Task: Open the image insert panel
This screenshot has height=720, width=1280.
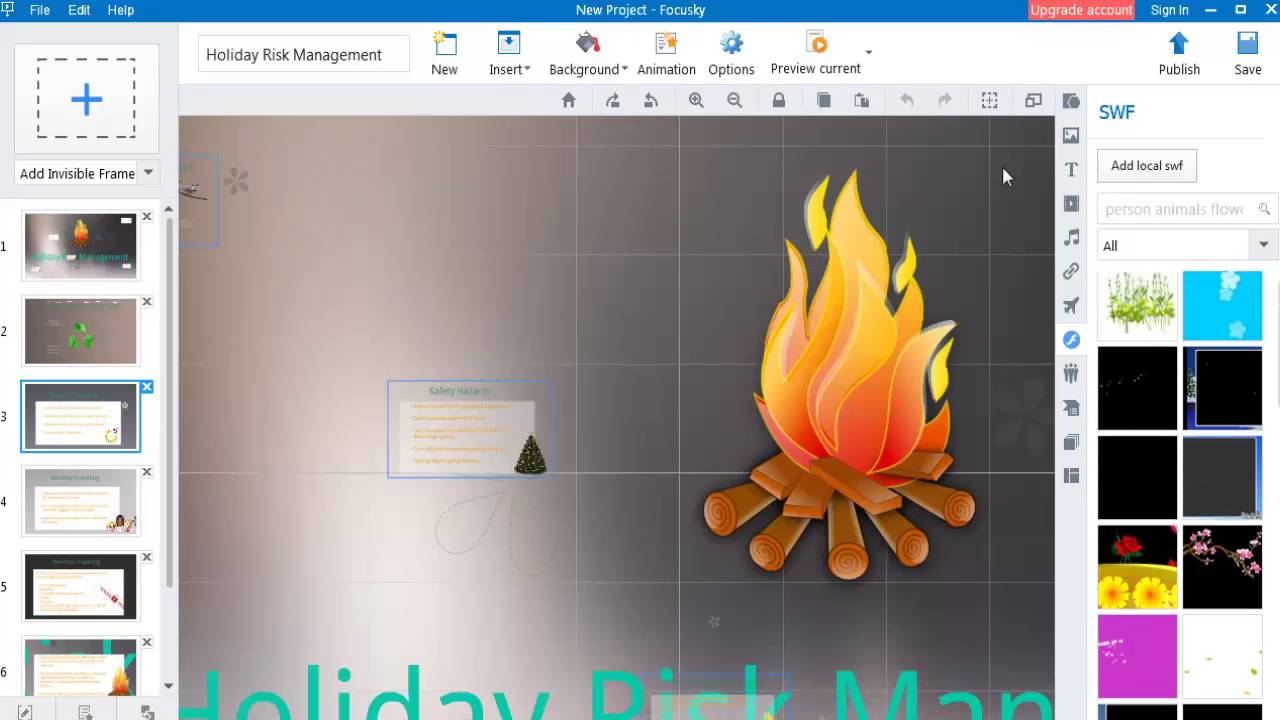Action: click(1071, 135)
